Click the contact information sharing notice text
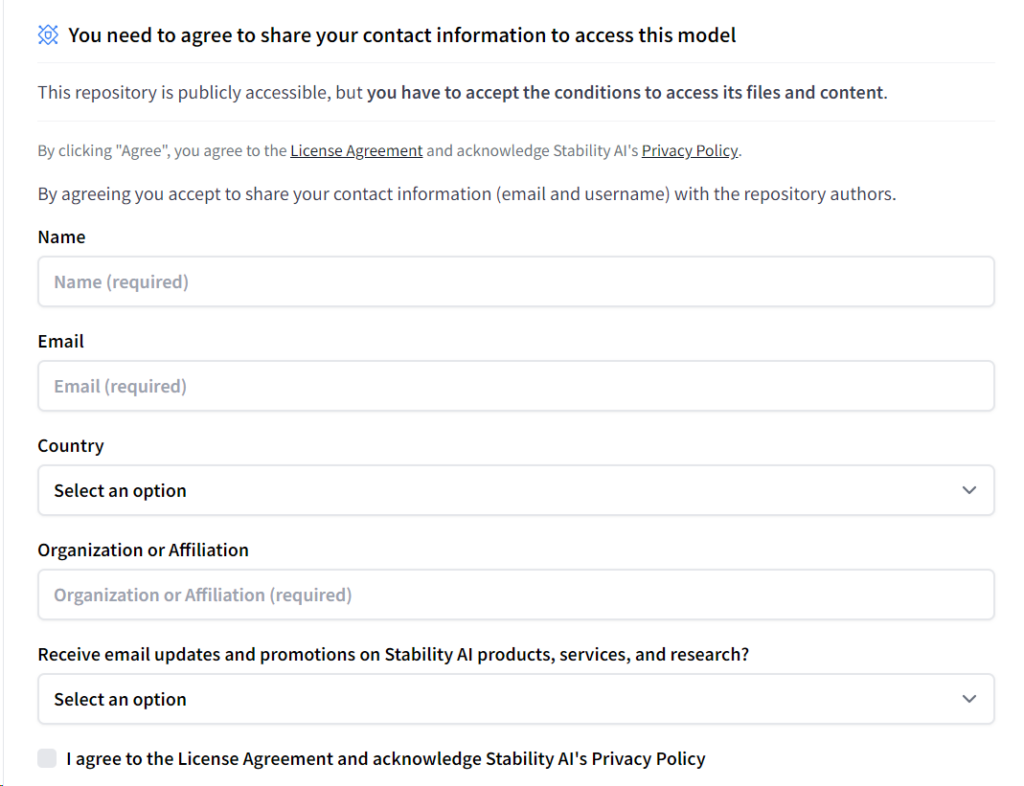This screenshot has height=786, width=1024. [467, 195]
